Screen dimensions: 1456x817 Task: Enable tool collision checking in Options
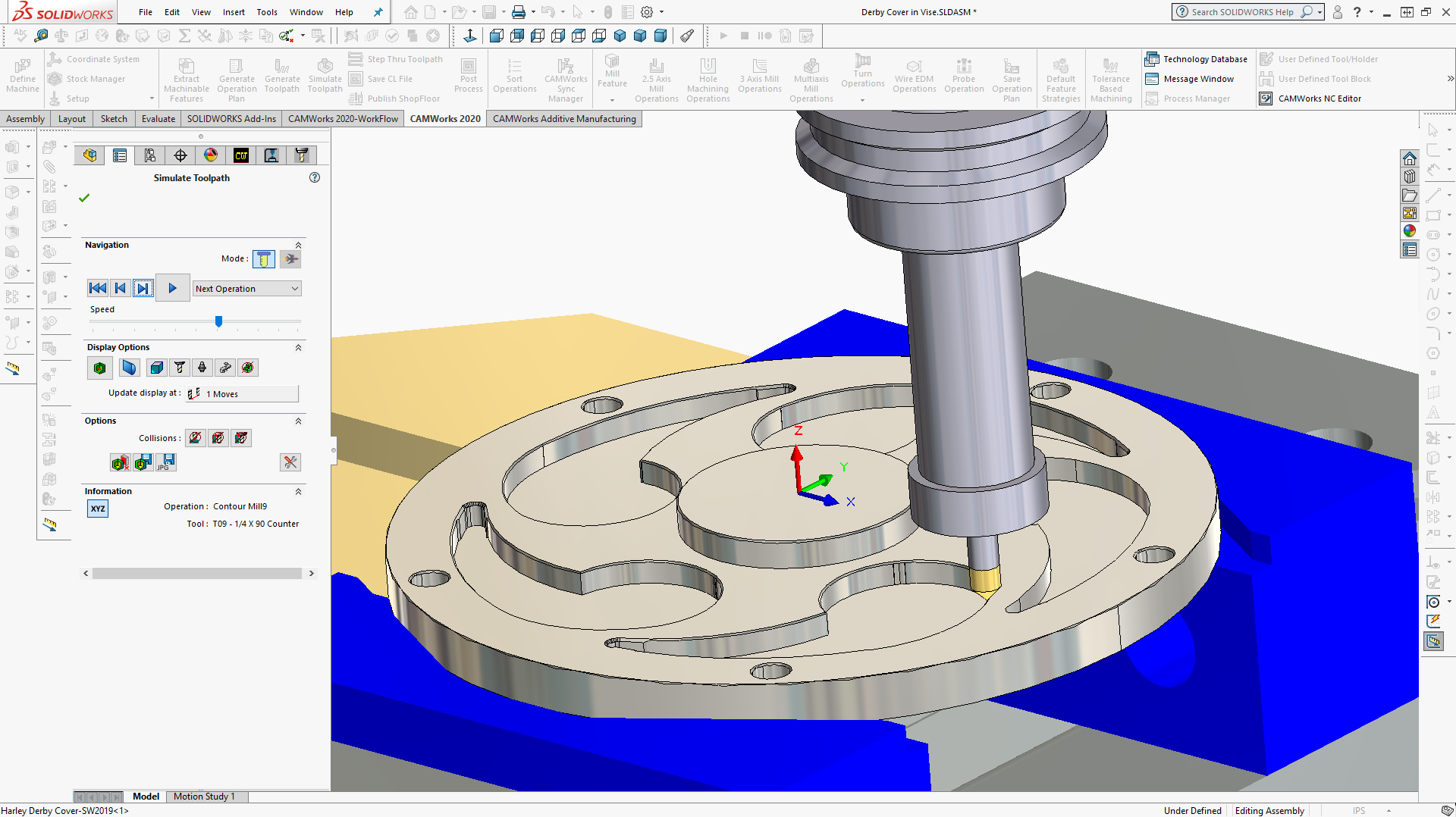coord(196,438)
